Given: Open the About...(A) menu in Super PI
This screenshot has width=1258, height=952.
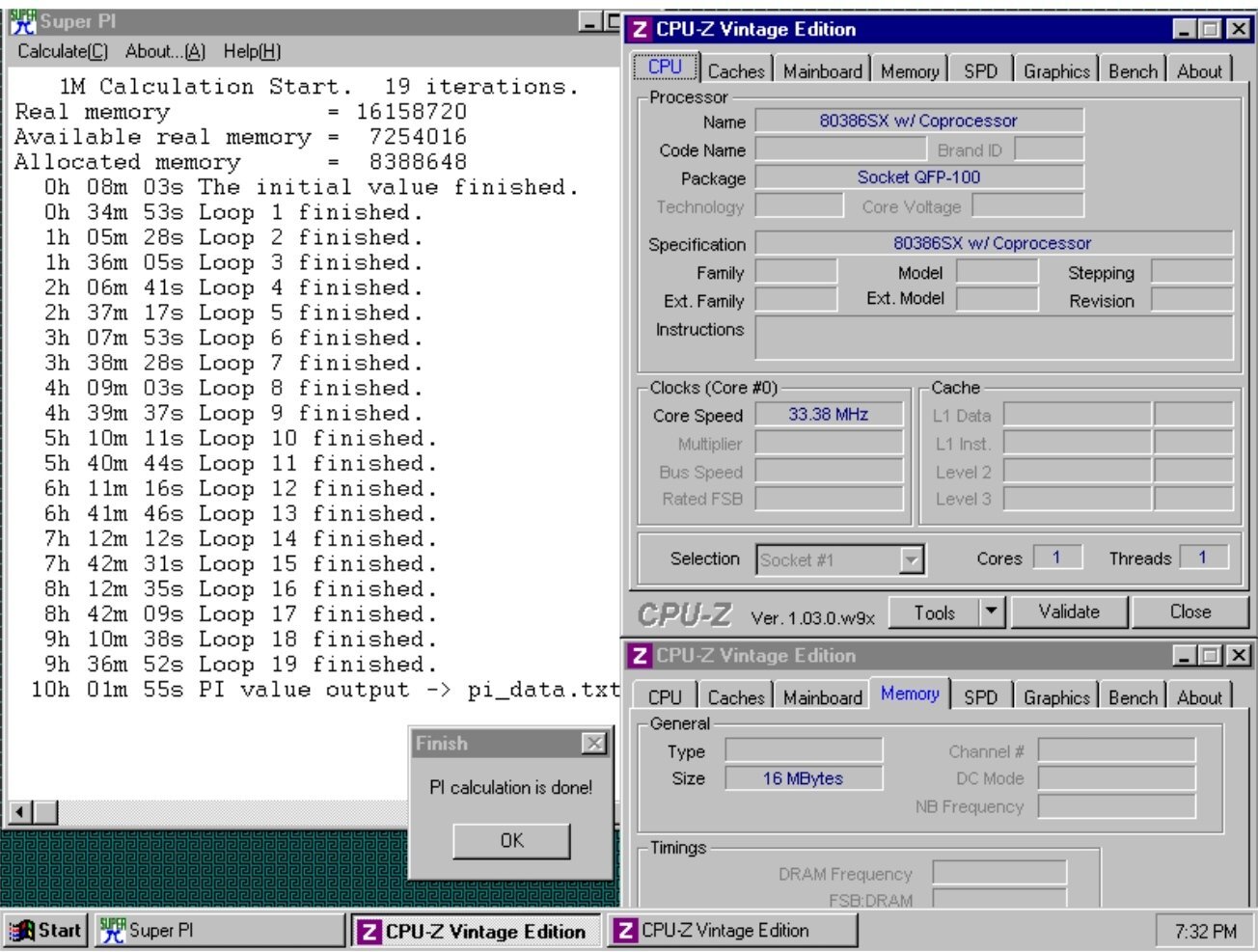Looking at the screenshot, I should click(165, 52).
